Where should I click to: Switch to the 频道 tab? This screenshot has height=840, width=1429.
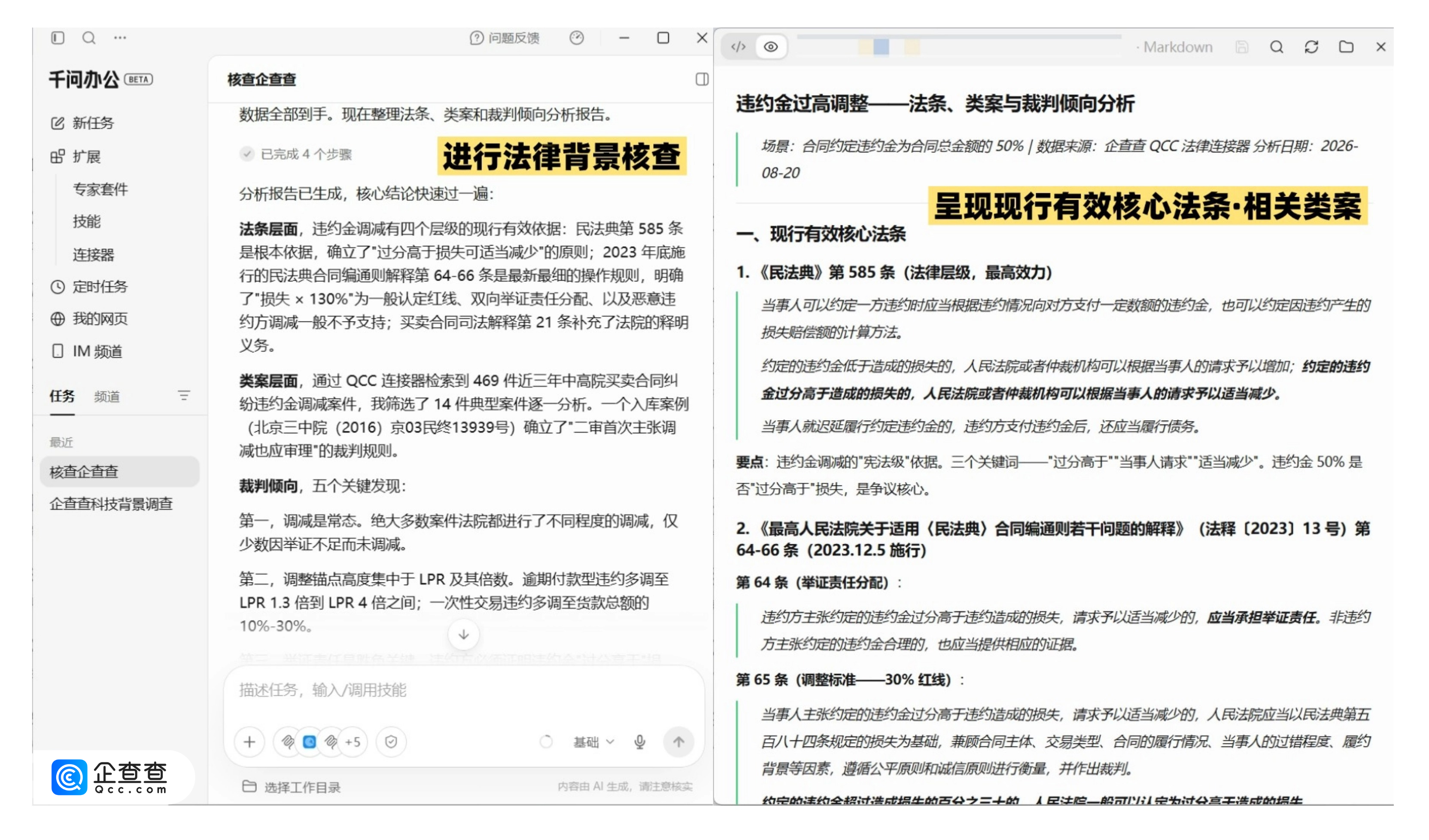pyautogui.click(x=106, y=397)
